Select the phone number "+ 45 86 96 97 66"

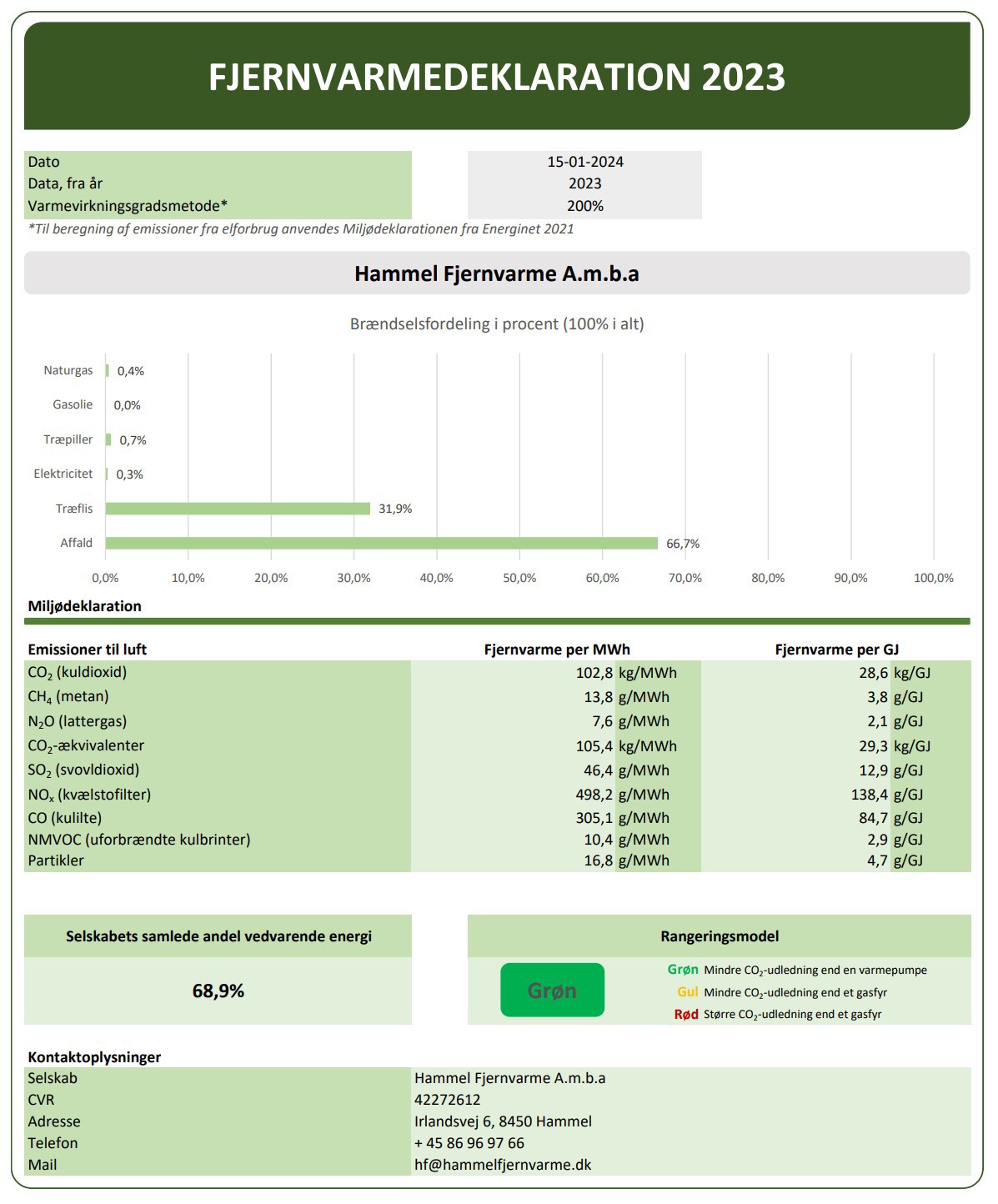pyautogui.click(x=469, y=1143)
